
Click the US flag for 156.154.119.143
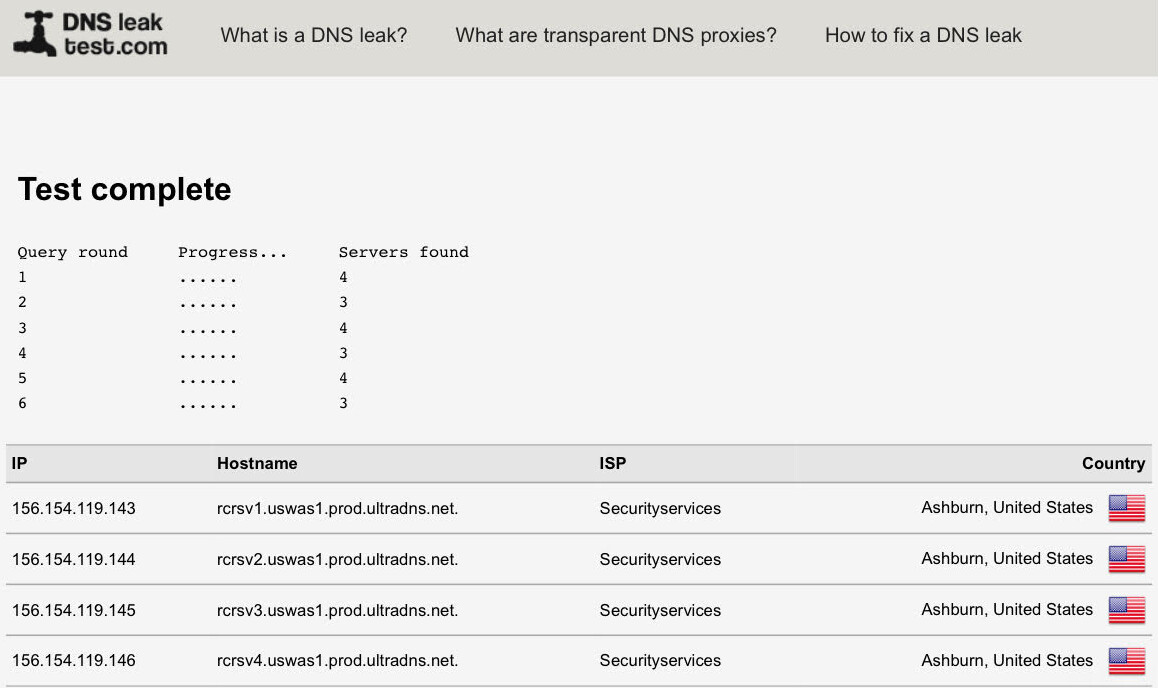click(1126, 508)
